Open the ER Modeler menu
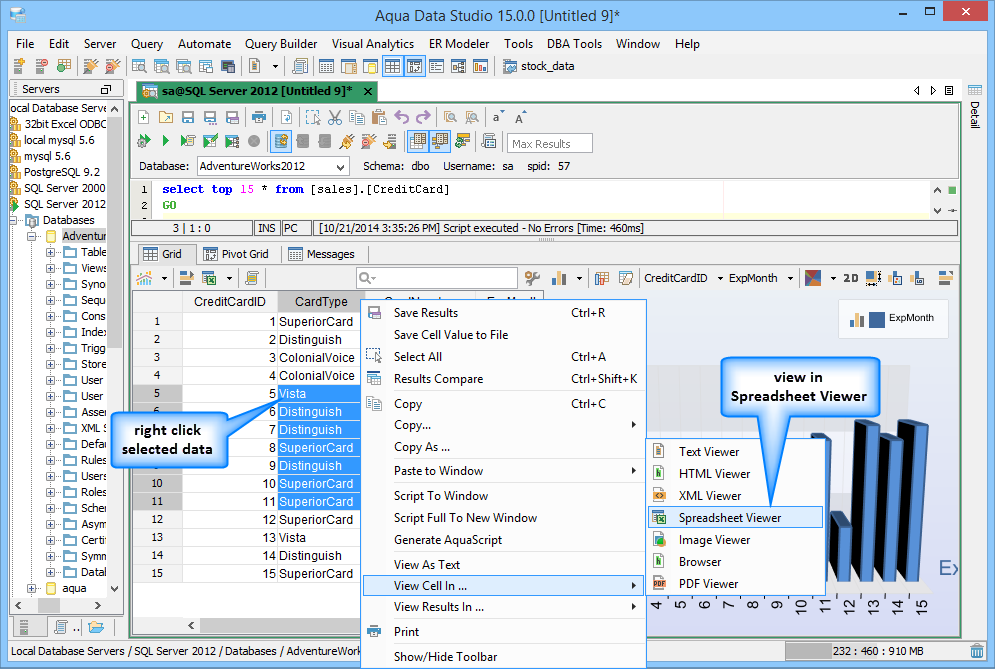 [459, 44]
